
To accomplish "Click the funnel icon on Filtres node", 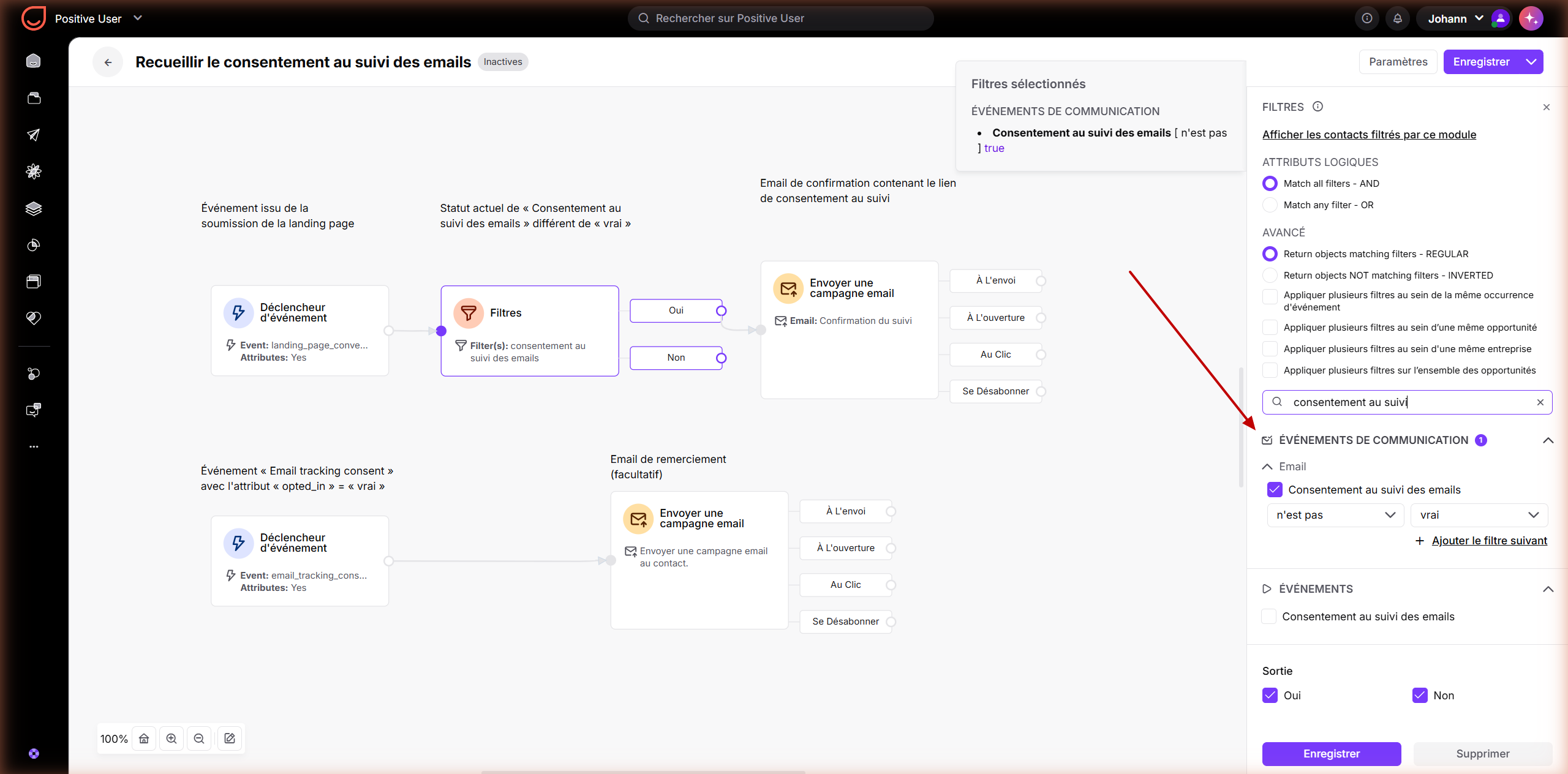I will click(x=469, y=313).
